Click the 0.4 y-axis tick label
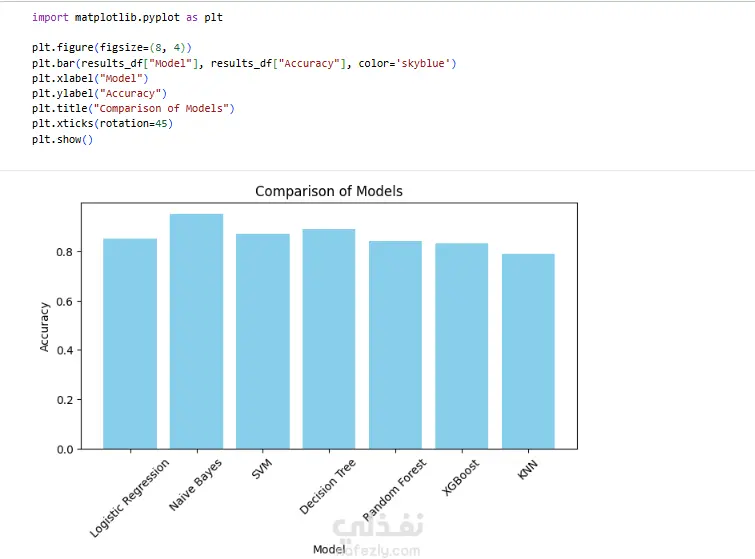The width and height of the screenshot is (755, 559). point(65,351)
